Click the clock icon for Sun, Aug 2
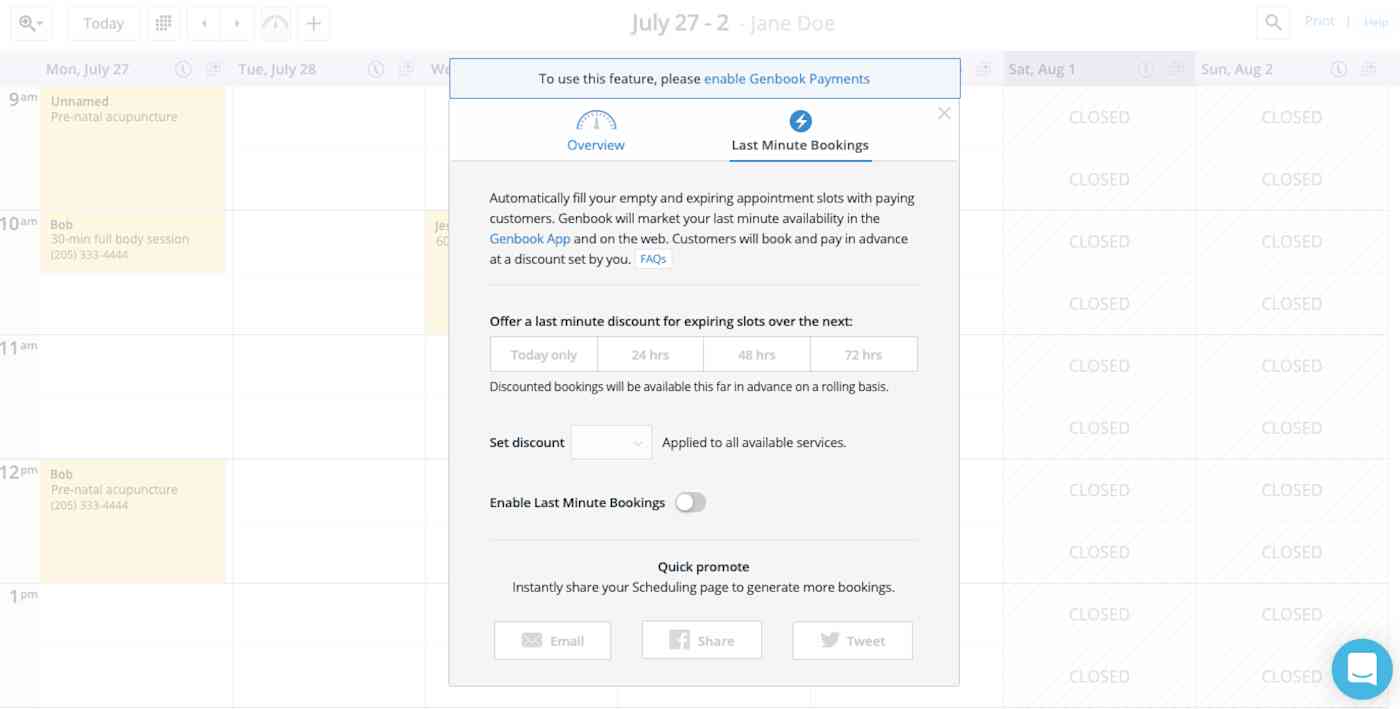1400x709 pixels. click(x=1339, y=69)
